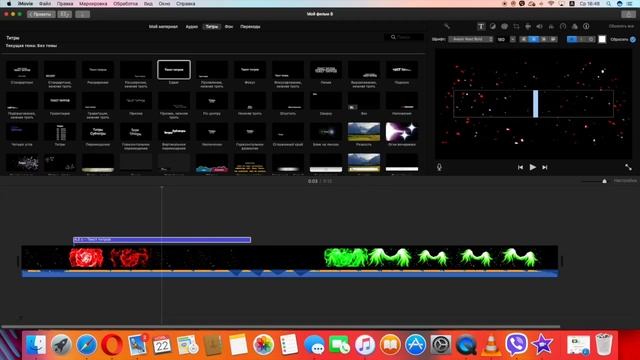
Task: Select the Titles (T) adjustment tool
Action: coord(481,26)
